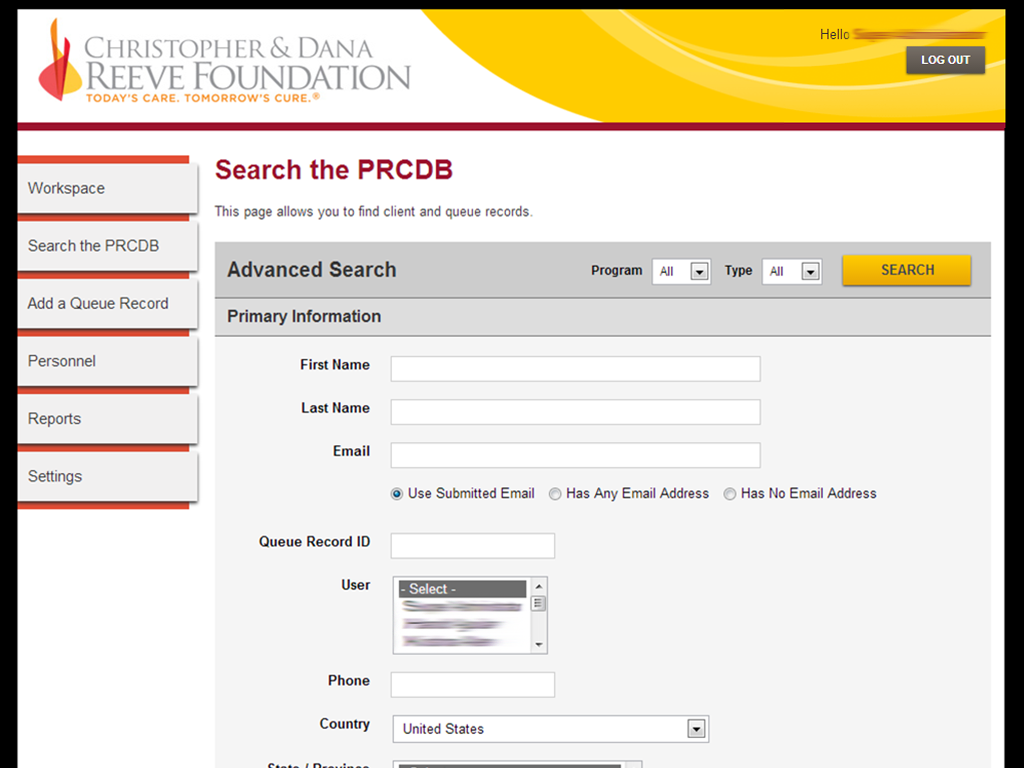This screenshot has width=1024, height=768.
Task: Navigate to Workspace in the sidebar
Action: (x=66, y=188)
